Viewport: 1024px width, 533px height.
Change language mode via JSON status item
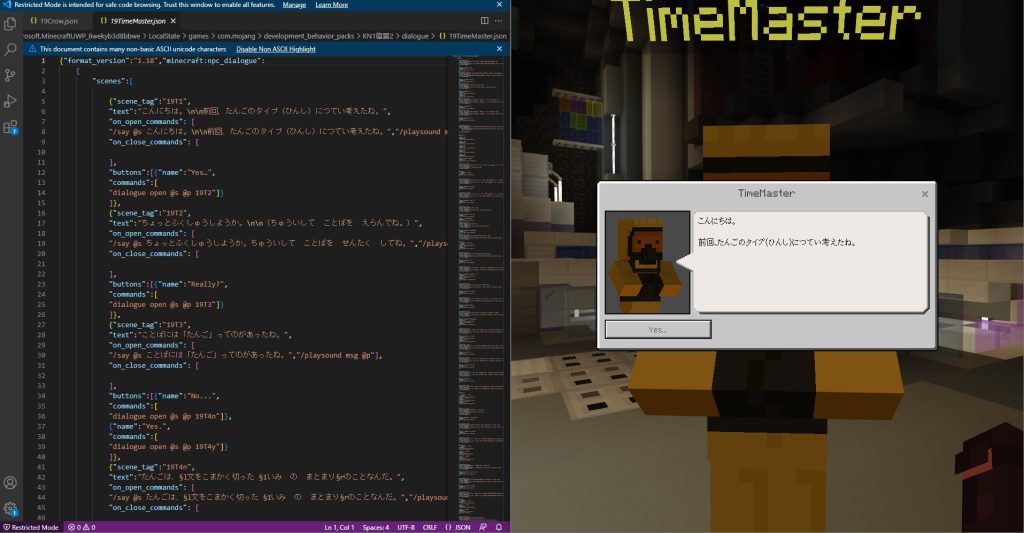pos(458,527)
